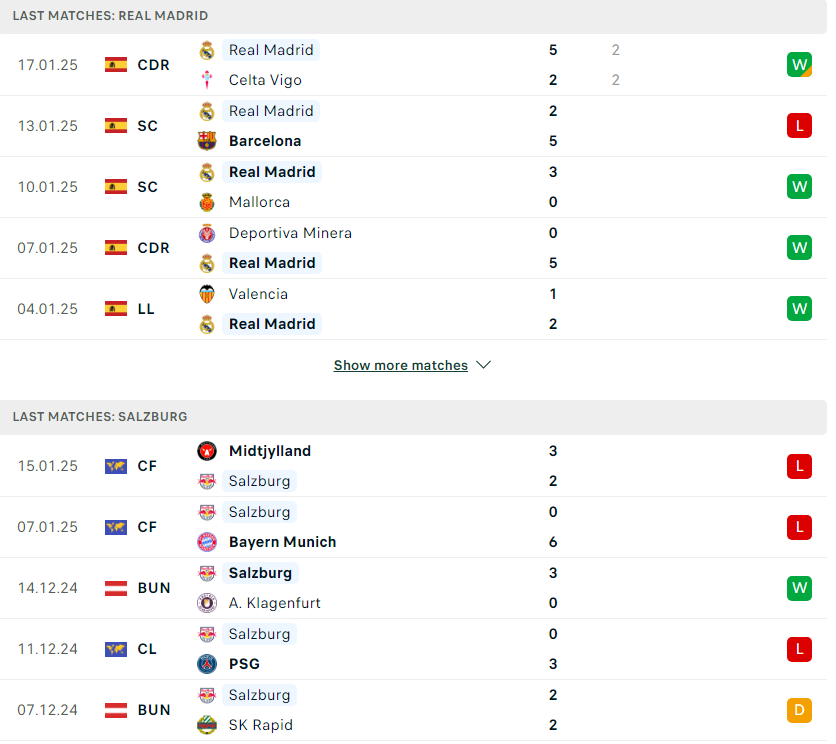Open the Last Matches: Salzburg header
The image size is (836, 744).
click(x=413, y=418)
